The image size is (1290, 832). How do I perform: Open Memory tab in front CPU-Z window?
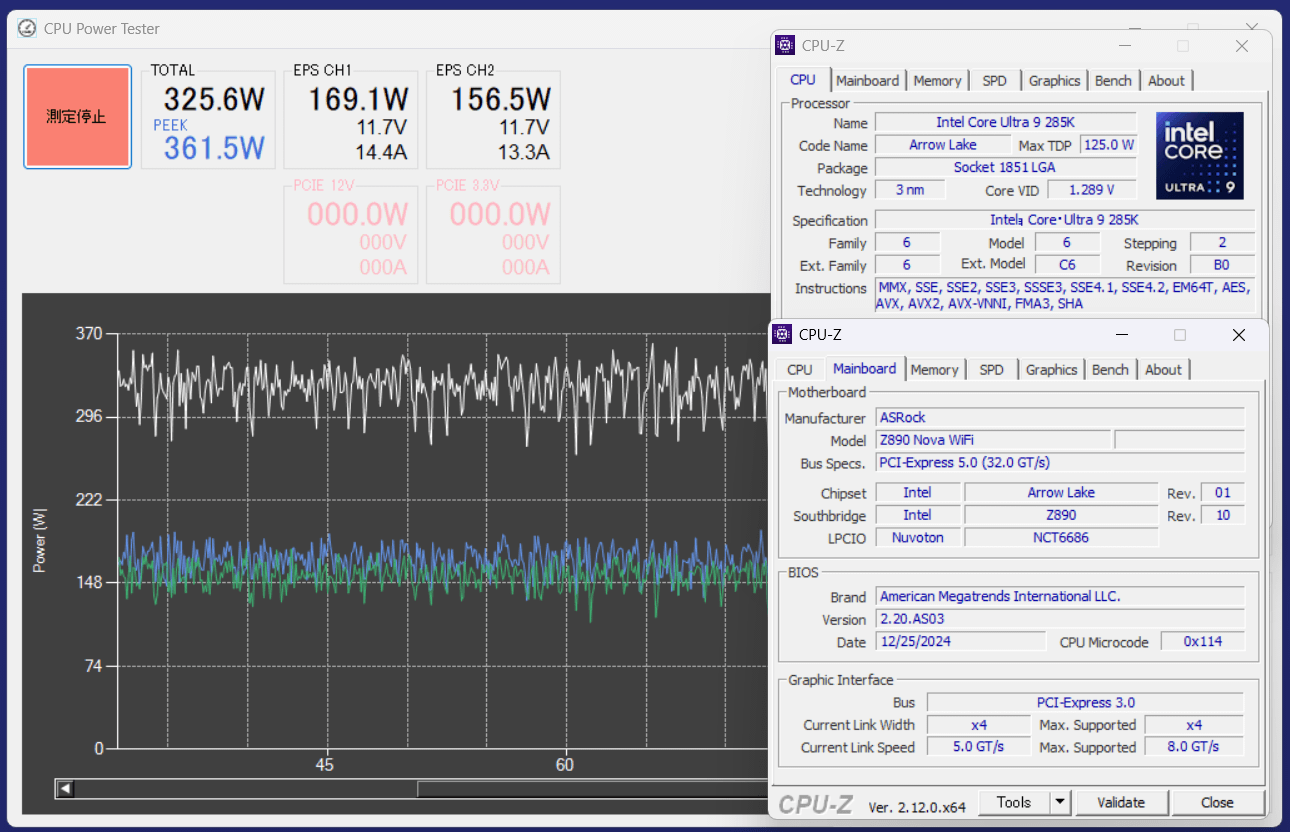(935, 370)
